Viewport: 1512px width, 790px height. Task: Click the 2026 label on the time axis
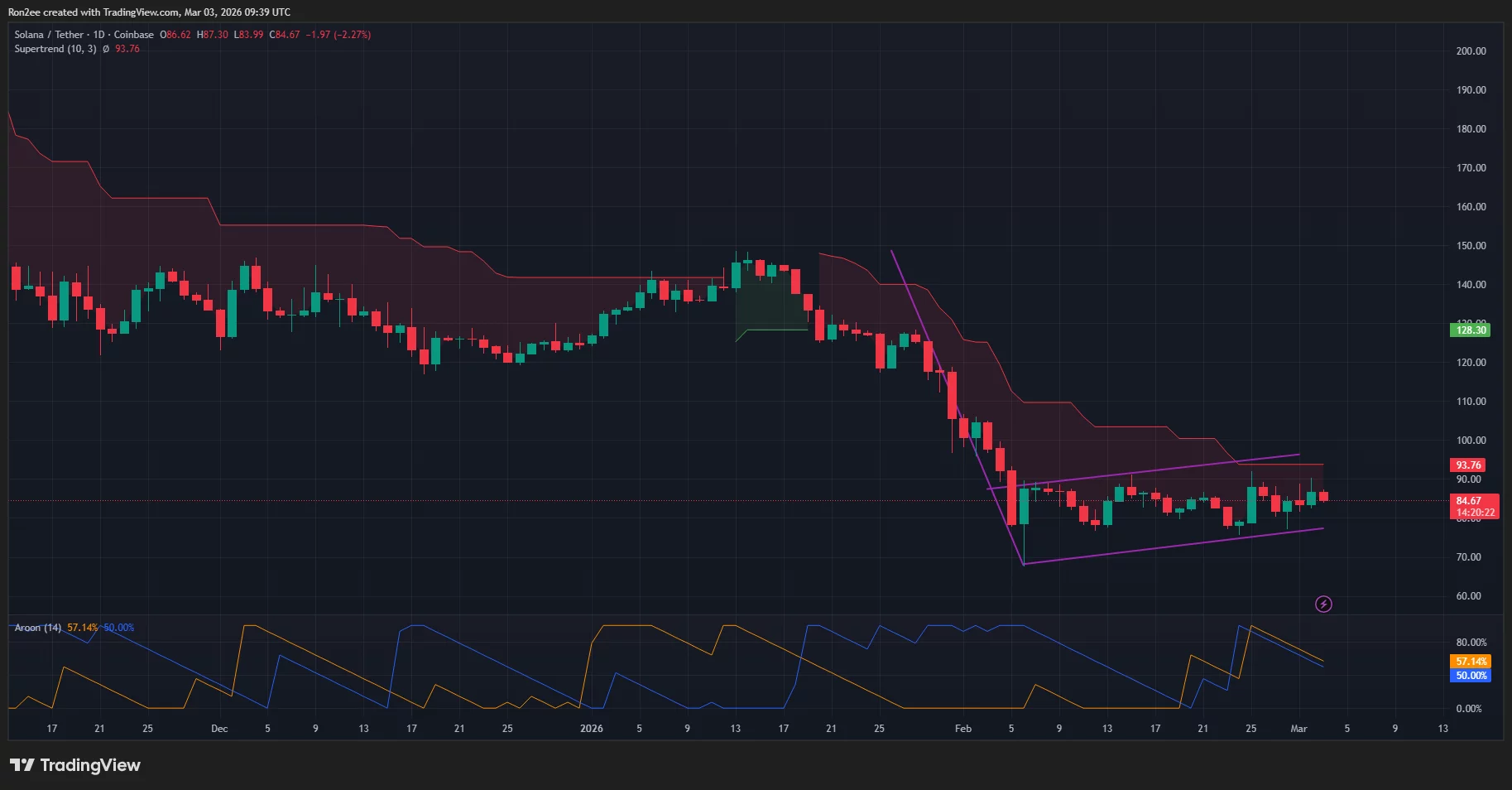click(591, 729)
